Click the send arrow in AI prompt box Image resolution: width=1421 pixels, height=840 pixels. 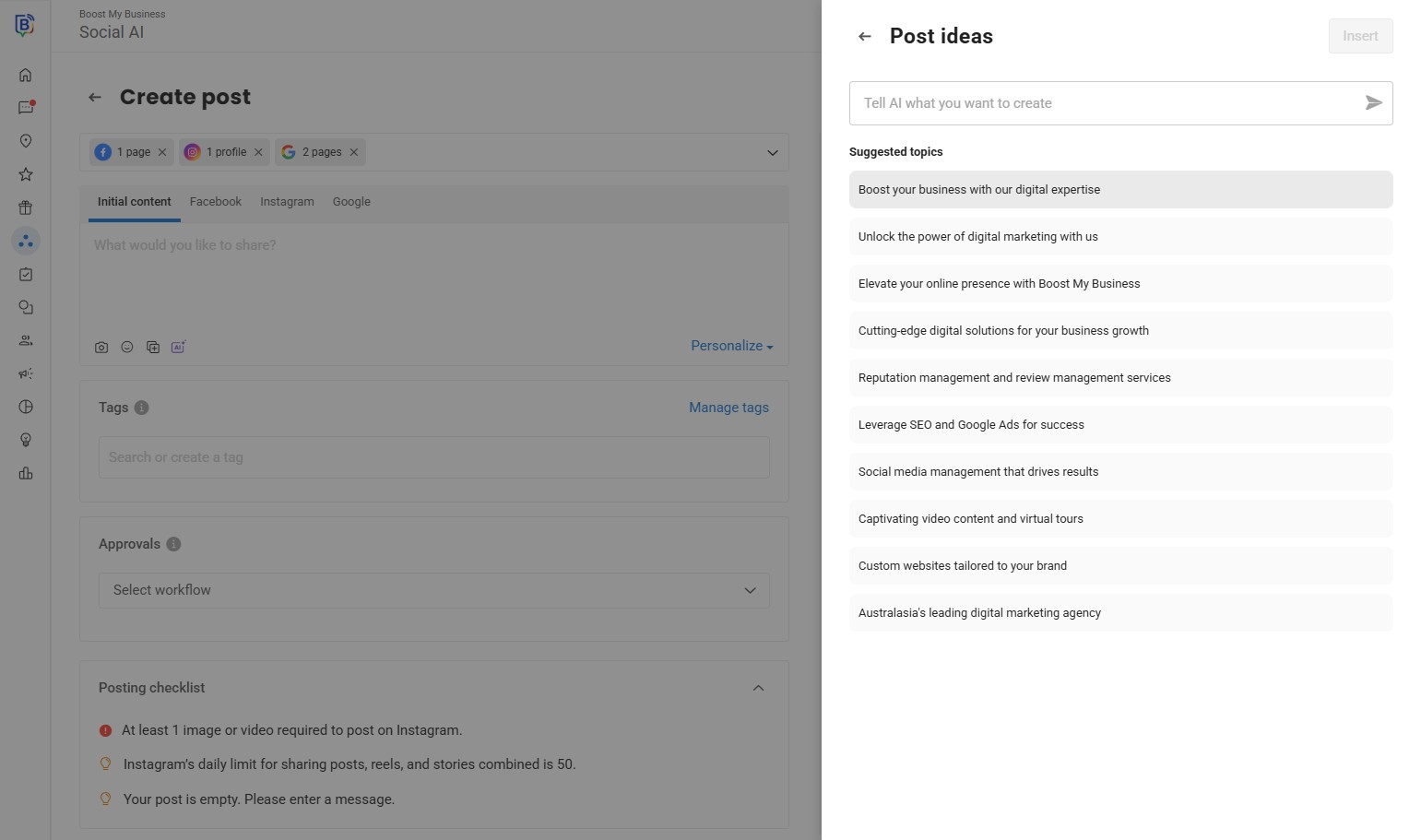tap(1373, 103)
